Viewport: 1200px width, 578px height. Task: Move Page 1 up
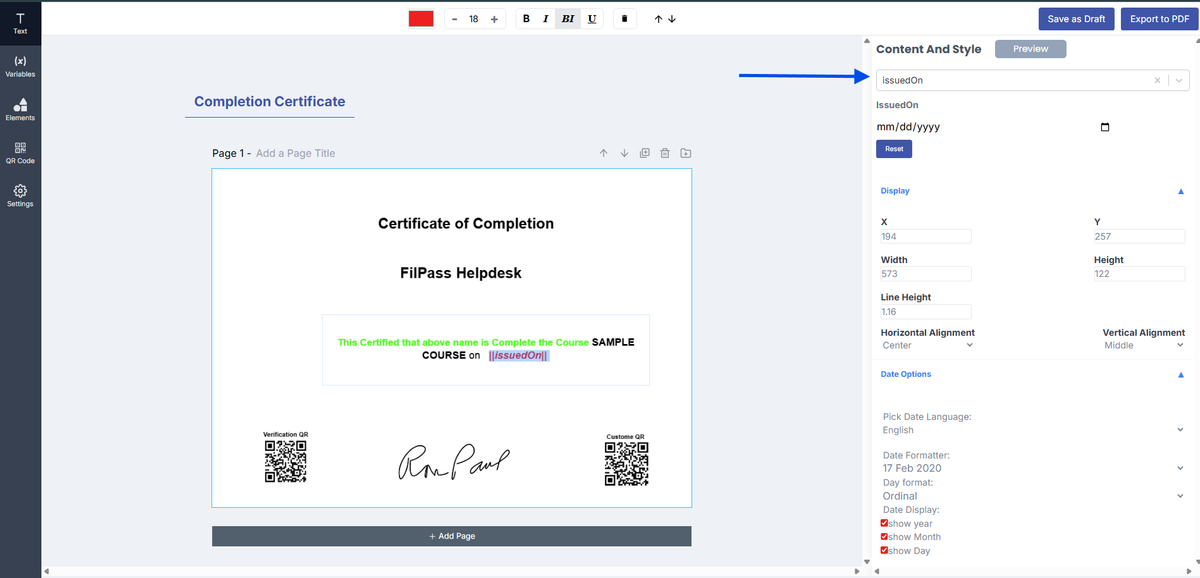pos(604,153)
